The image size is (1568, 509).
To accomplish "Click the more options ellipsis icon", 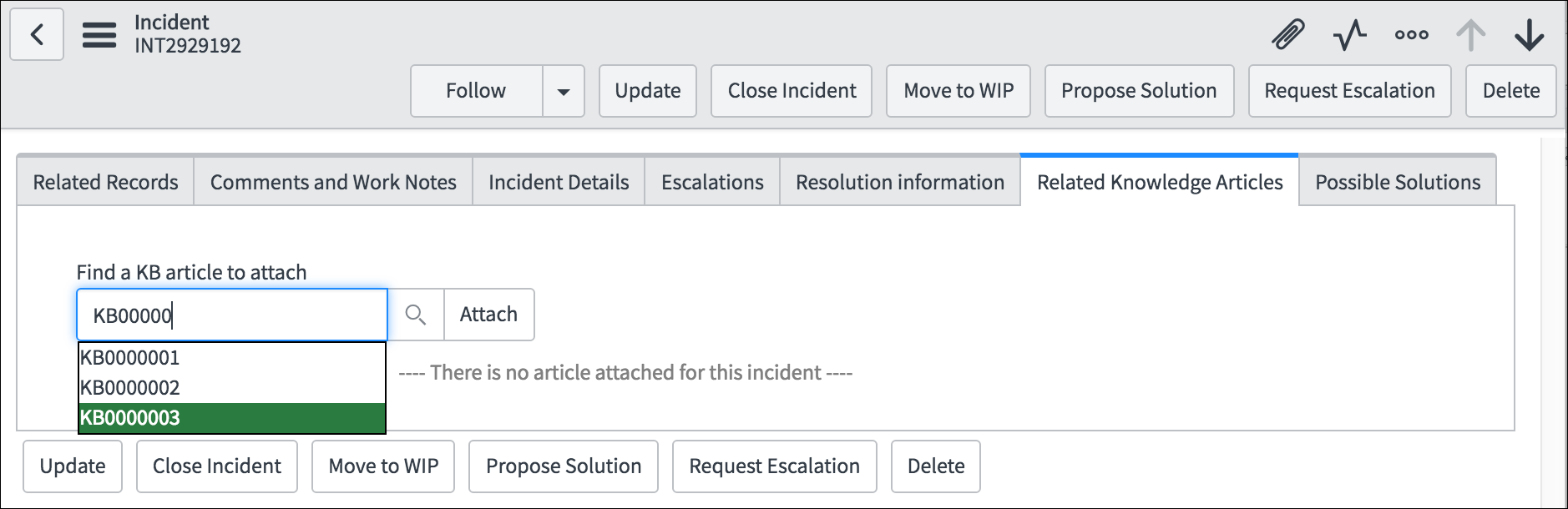I will (x=1411, y=34).
